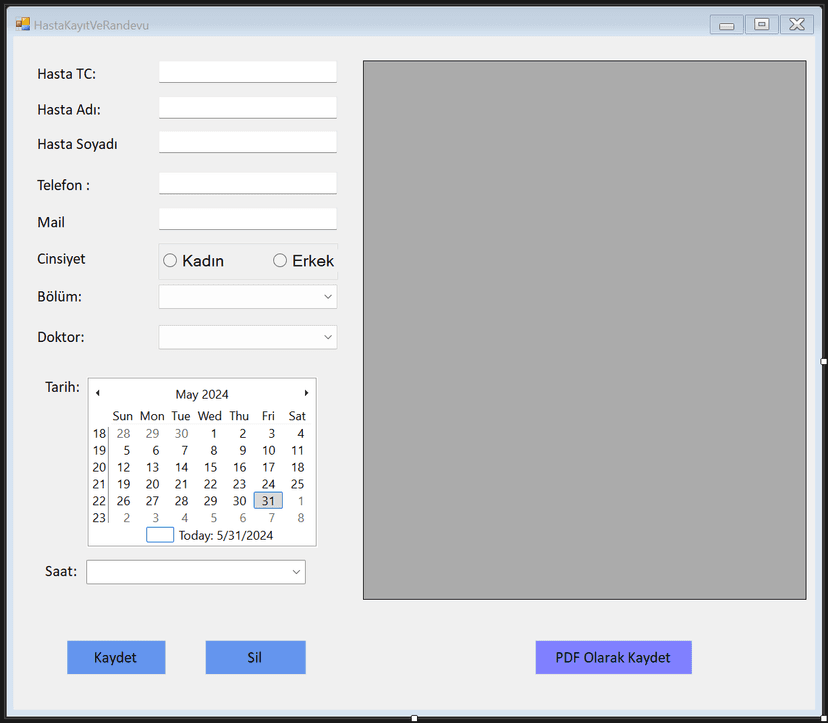Click the HastaKayıtVeRandevu window icon
The width and height of the screenshot is (828, 723).
(23, 24)
